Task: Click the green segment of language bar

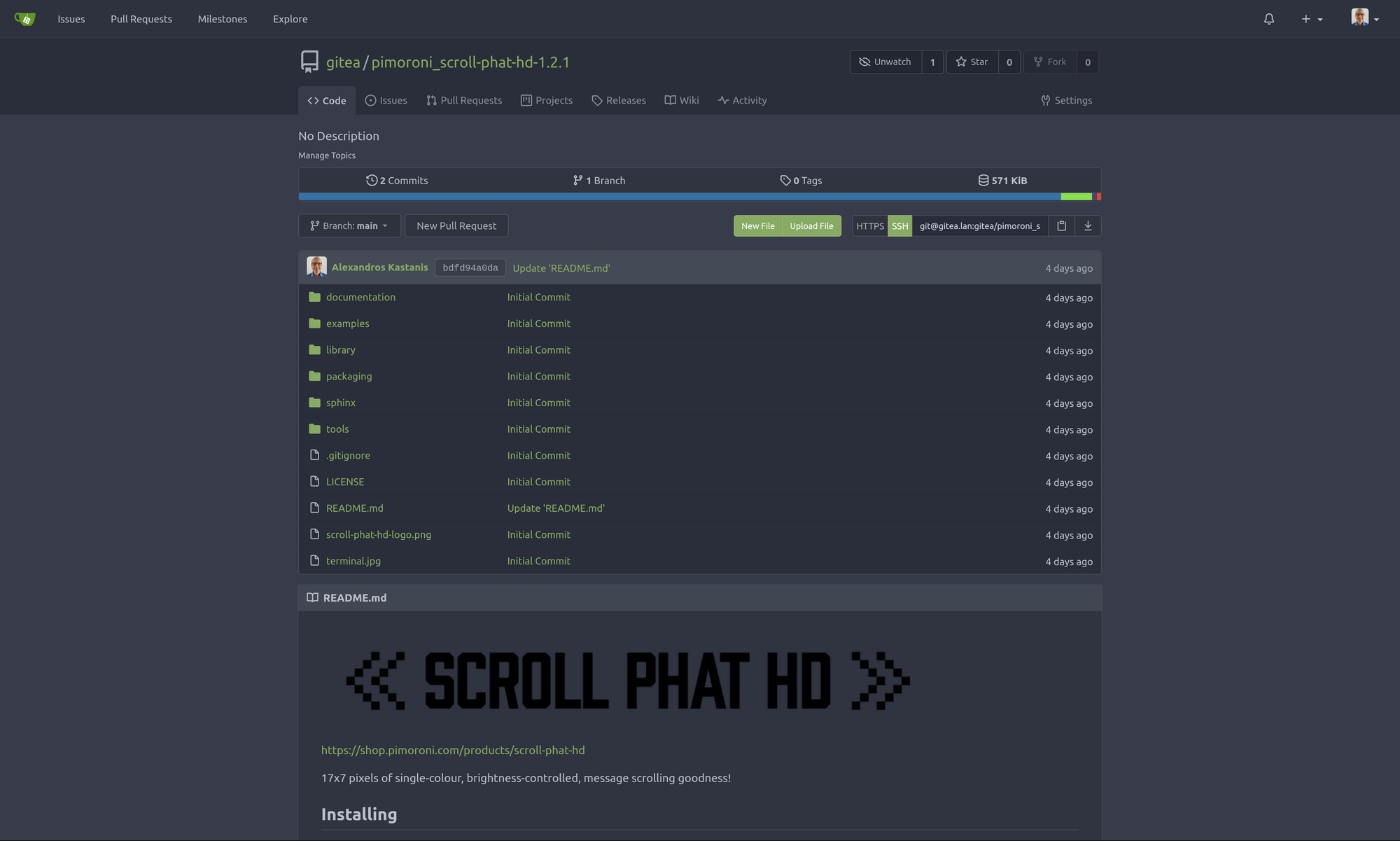Action: pyautogui.click(x=1077, y=197)
